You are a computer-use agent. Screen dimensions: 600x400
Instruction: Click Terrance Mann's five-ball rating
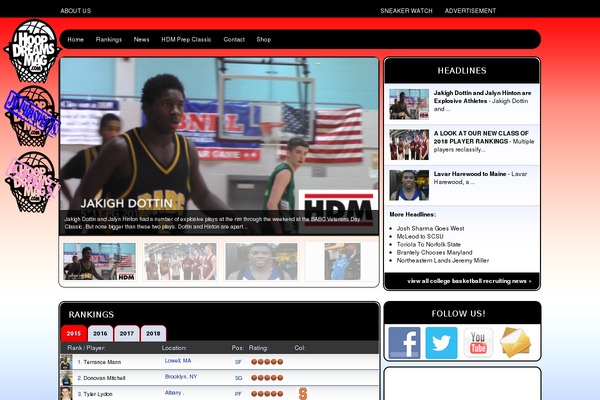(x=267, y=362)
